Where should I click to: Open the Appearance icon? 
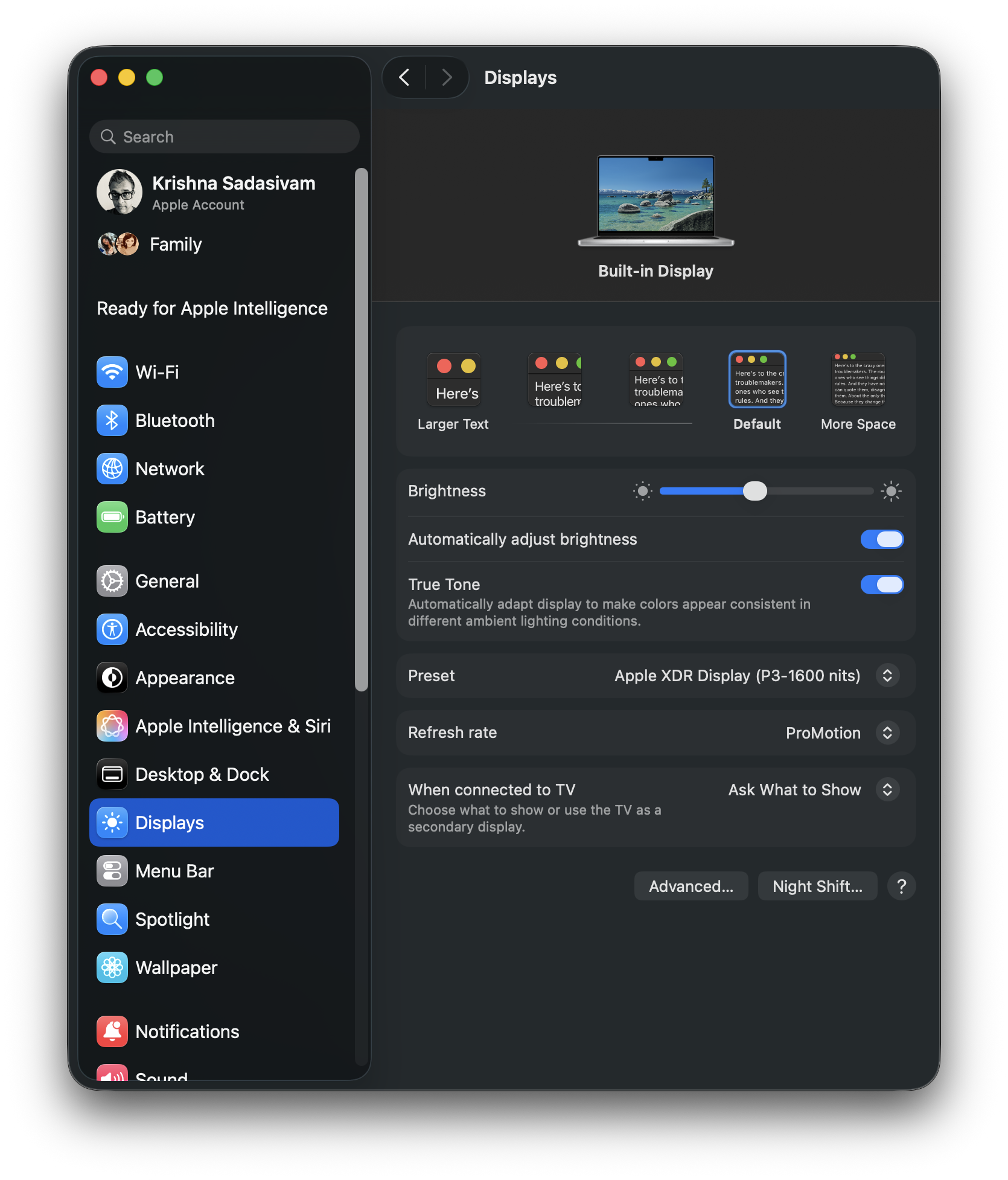click(x=112, y=678)
